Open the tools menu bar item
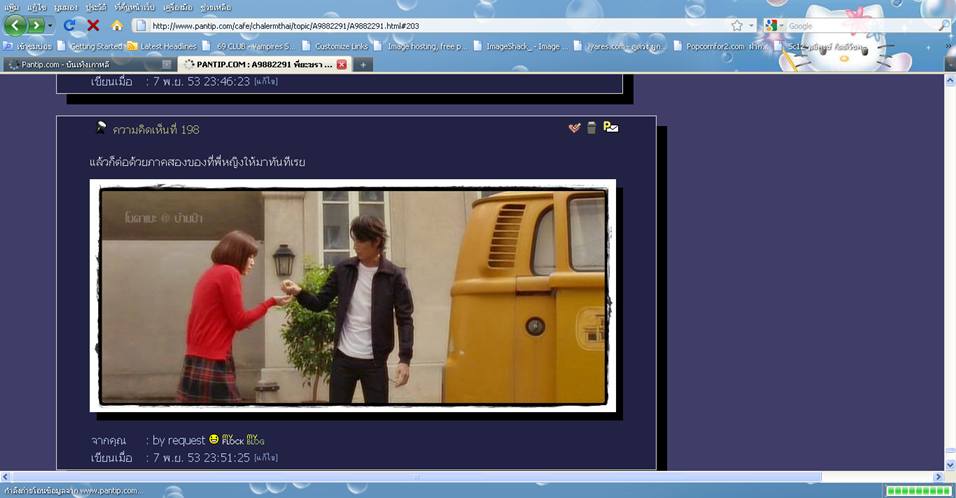Screen dimensions: 956x498 click(x=177, y=7)
